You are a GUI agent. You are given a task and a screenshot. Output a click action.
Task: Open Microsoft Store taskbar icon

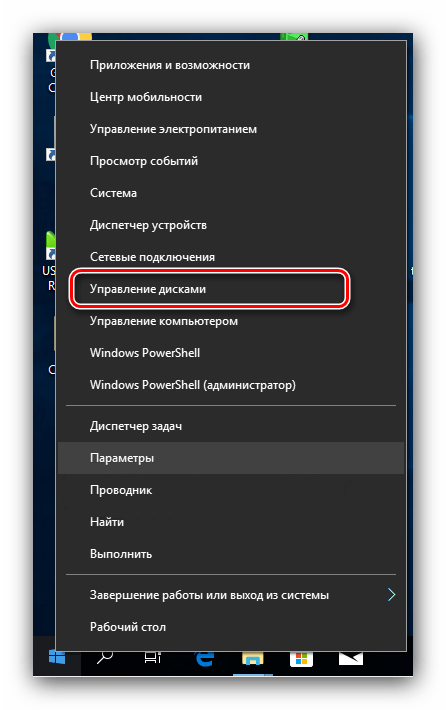(302, 659)
